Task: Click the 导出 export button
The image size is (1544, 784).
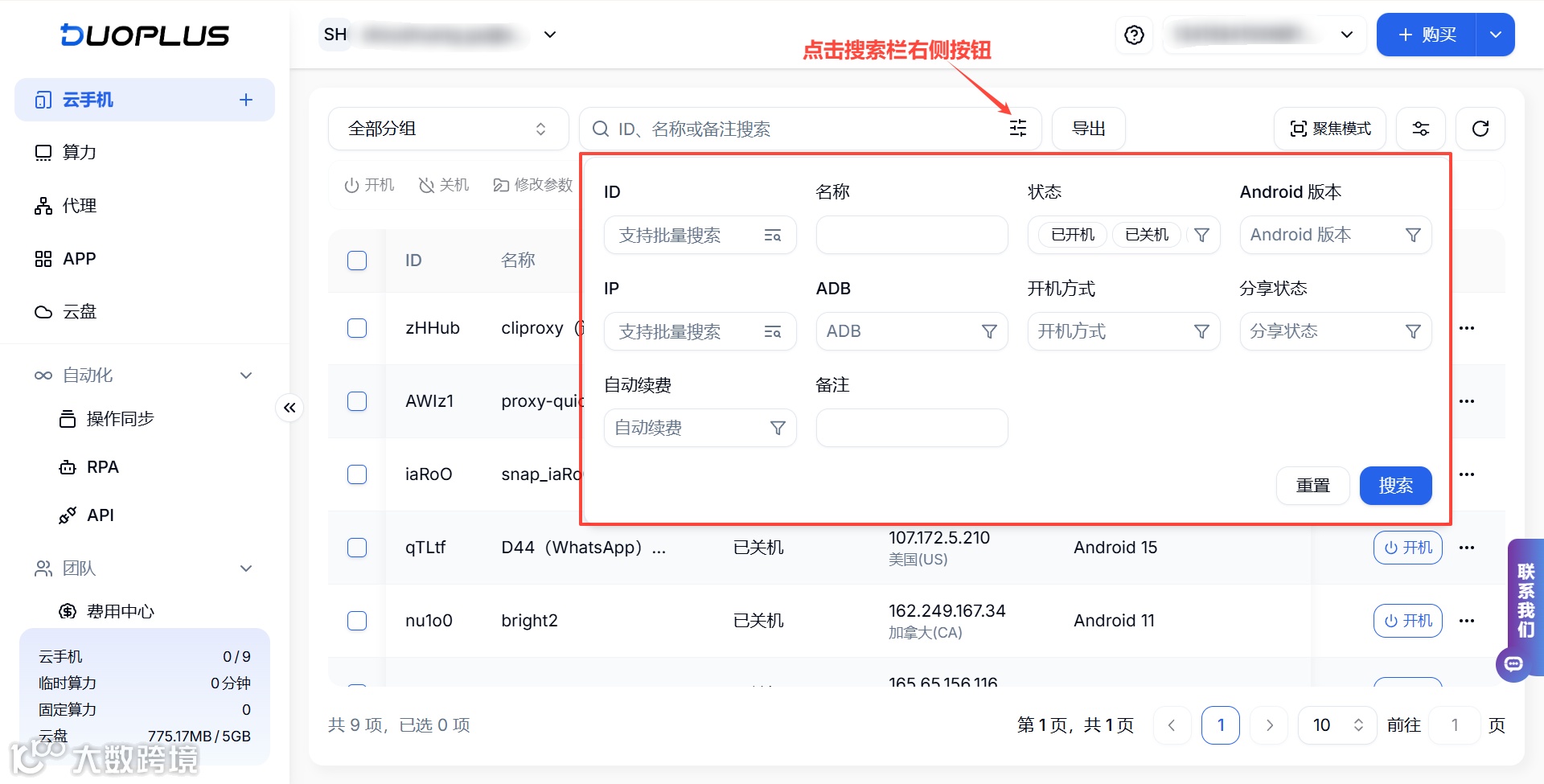Action: 1089,129
